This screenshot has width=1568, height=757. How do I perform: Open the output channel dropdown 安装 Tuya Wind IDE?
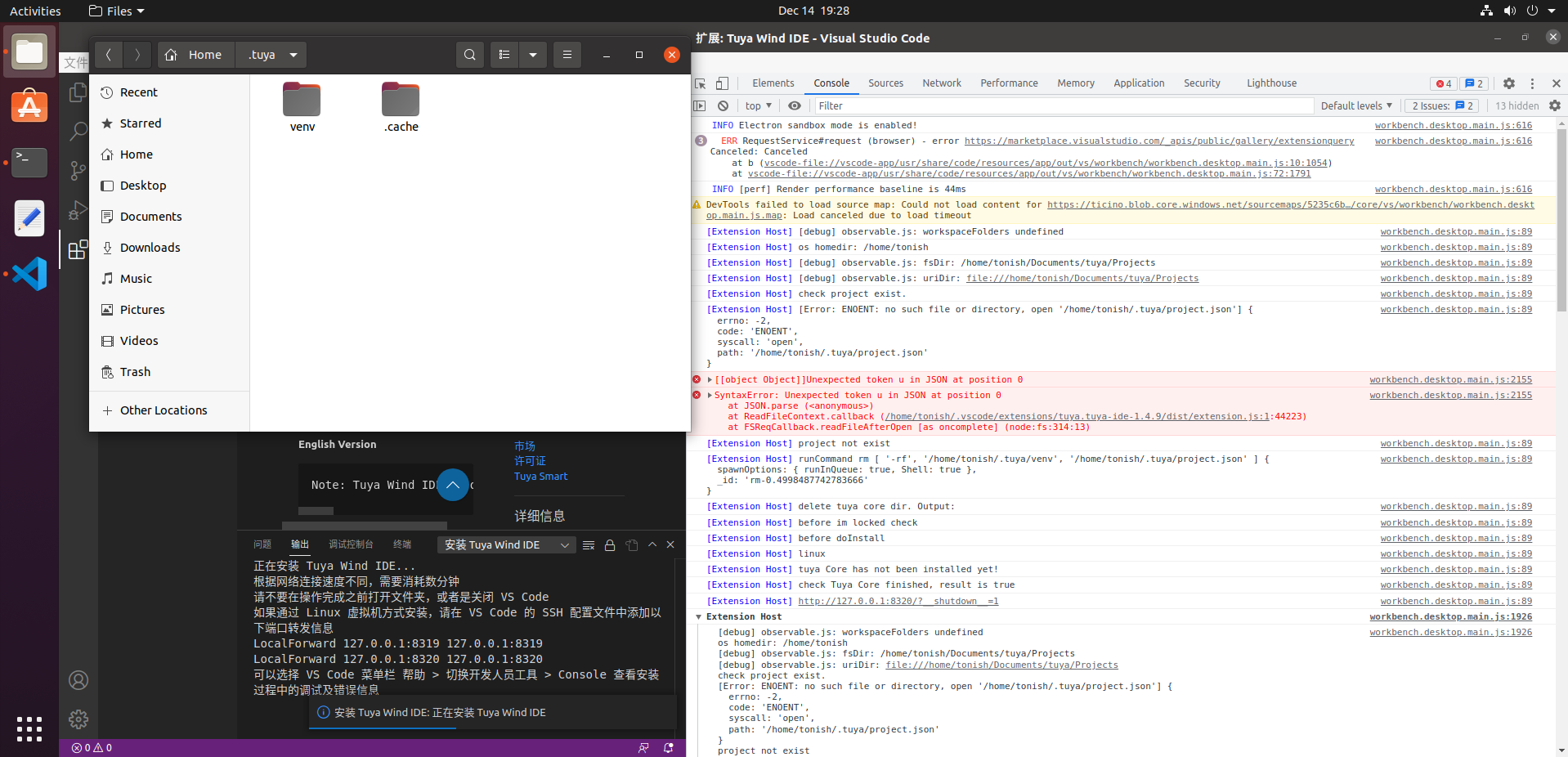tap(507, 544)
